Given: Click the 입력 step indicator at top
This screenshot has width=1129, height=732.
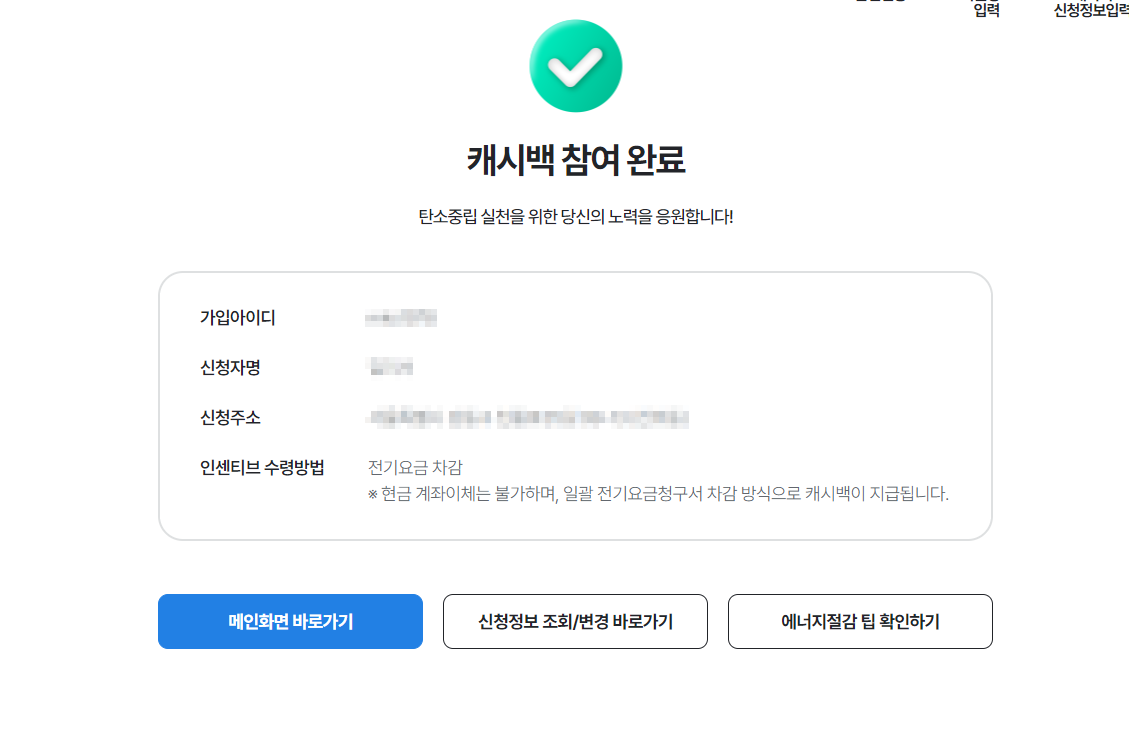Looking at the screenshot, I should pos(986,11).
